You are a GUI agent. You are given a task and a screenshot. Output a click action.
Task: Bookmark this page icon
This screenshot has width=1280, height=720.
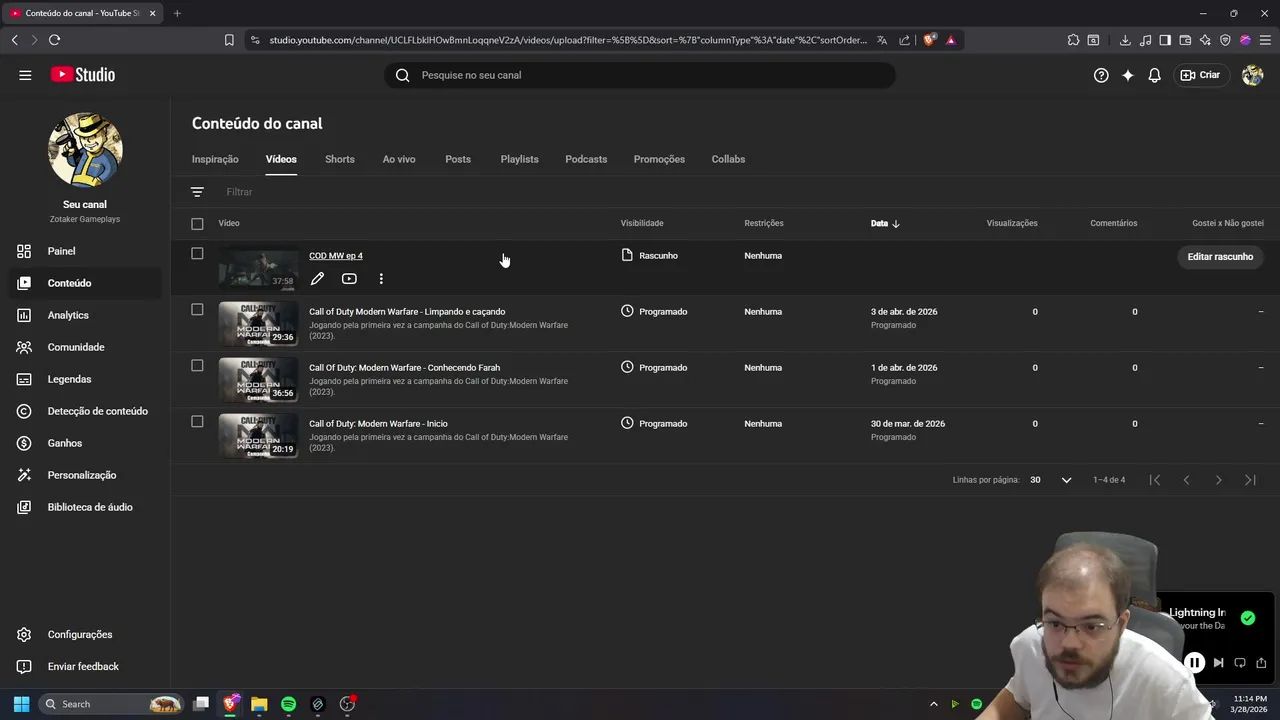229,40
